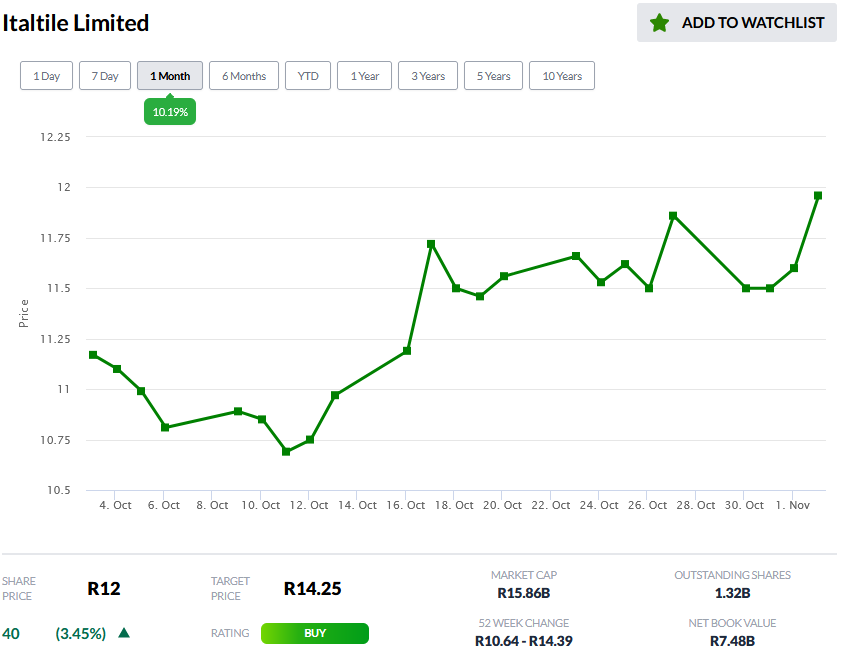Click the 12. Oct x-axis label
The image size is (846, 653).
[x=309, y=505]
